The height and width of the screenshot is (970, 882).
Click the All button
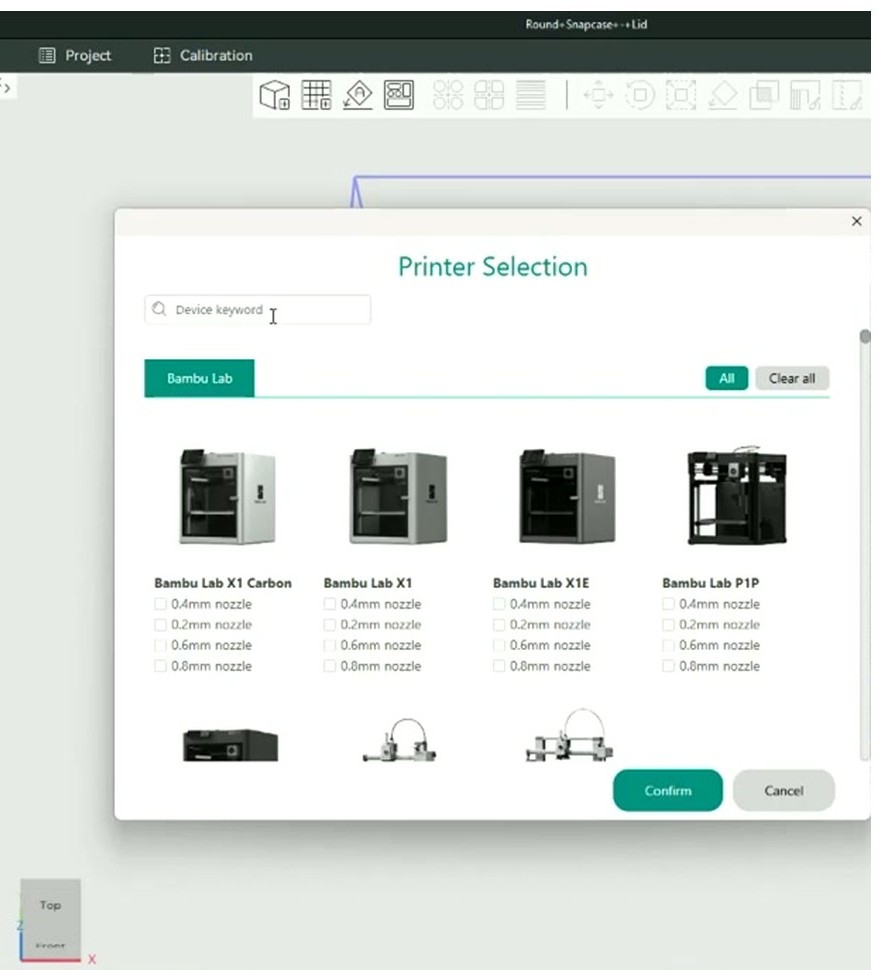pyautogui.click(x=727, y=378)
